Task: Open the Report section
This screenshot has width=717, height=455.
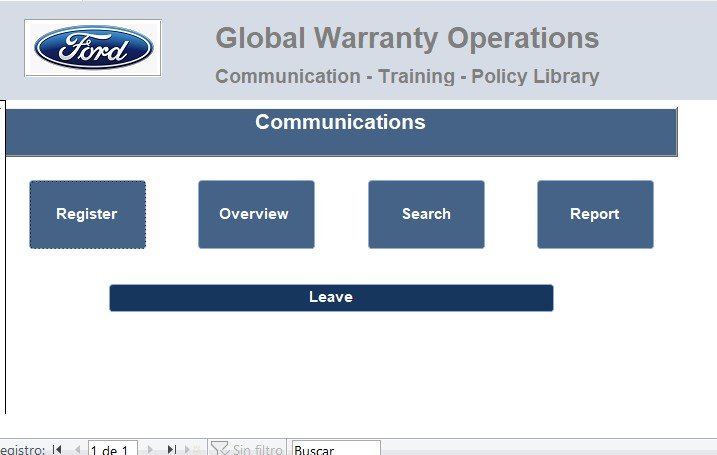Action: 594,214
